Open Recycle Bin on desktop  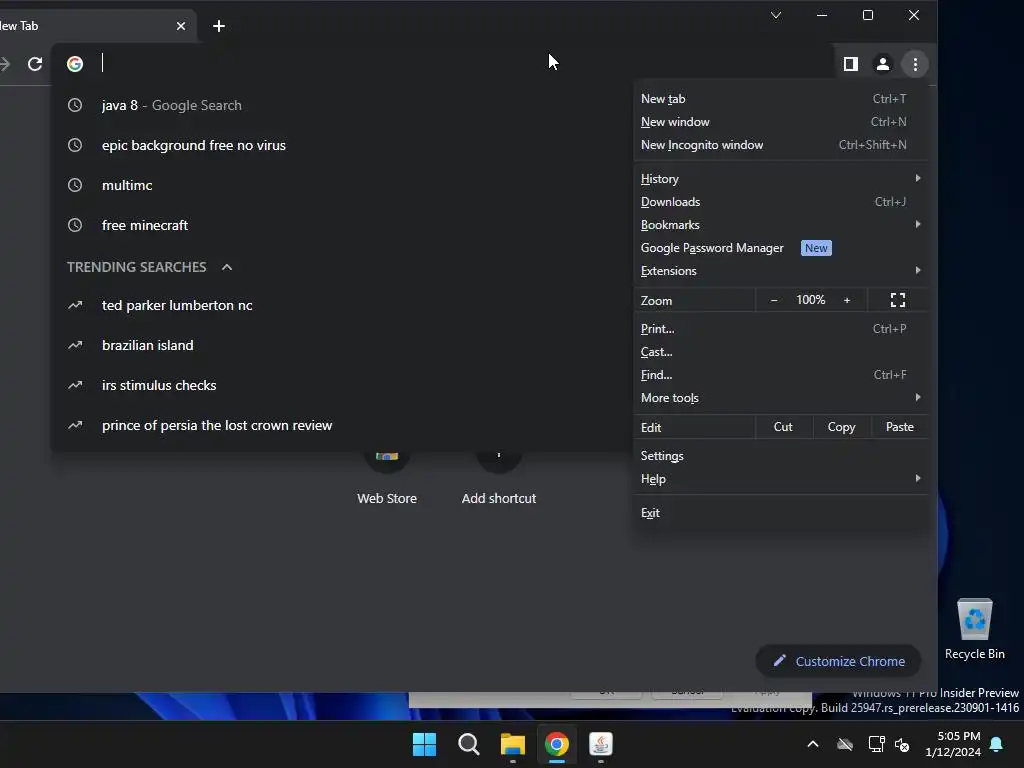coord(974,629)
